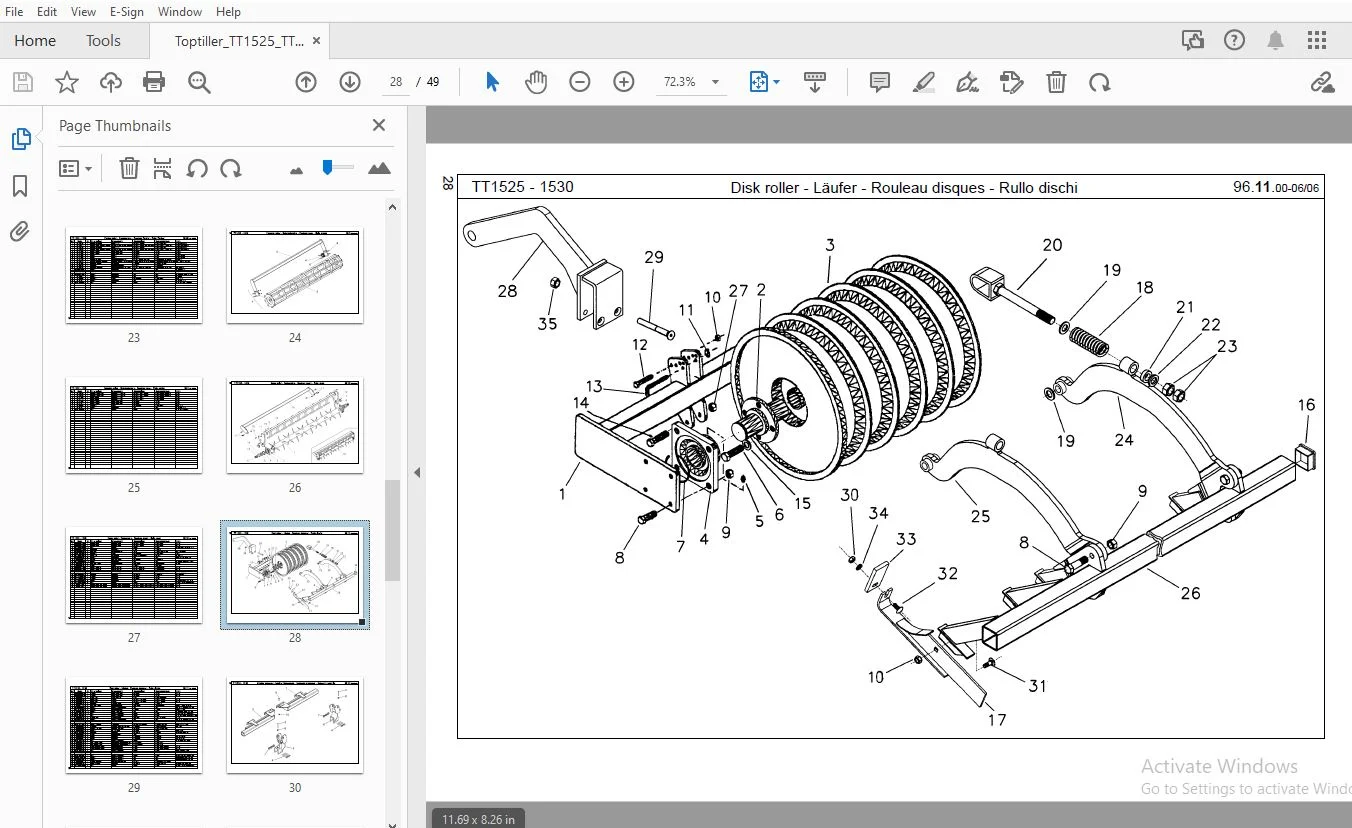
Task: Adjust the thumbnail size slider
Action: [x=328, y=168]
